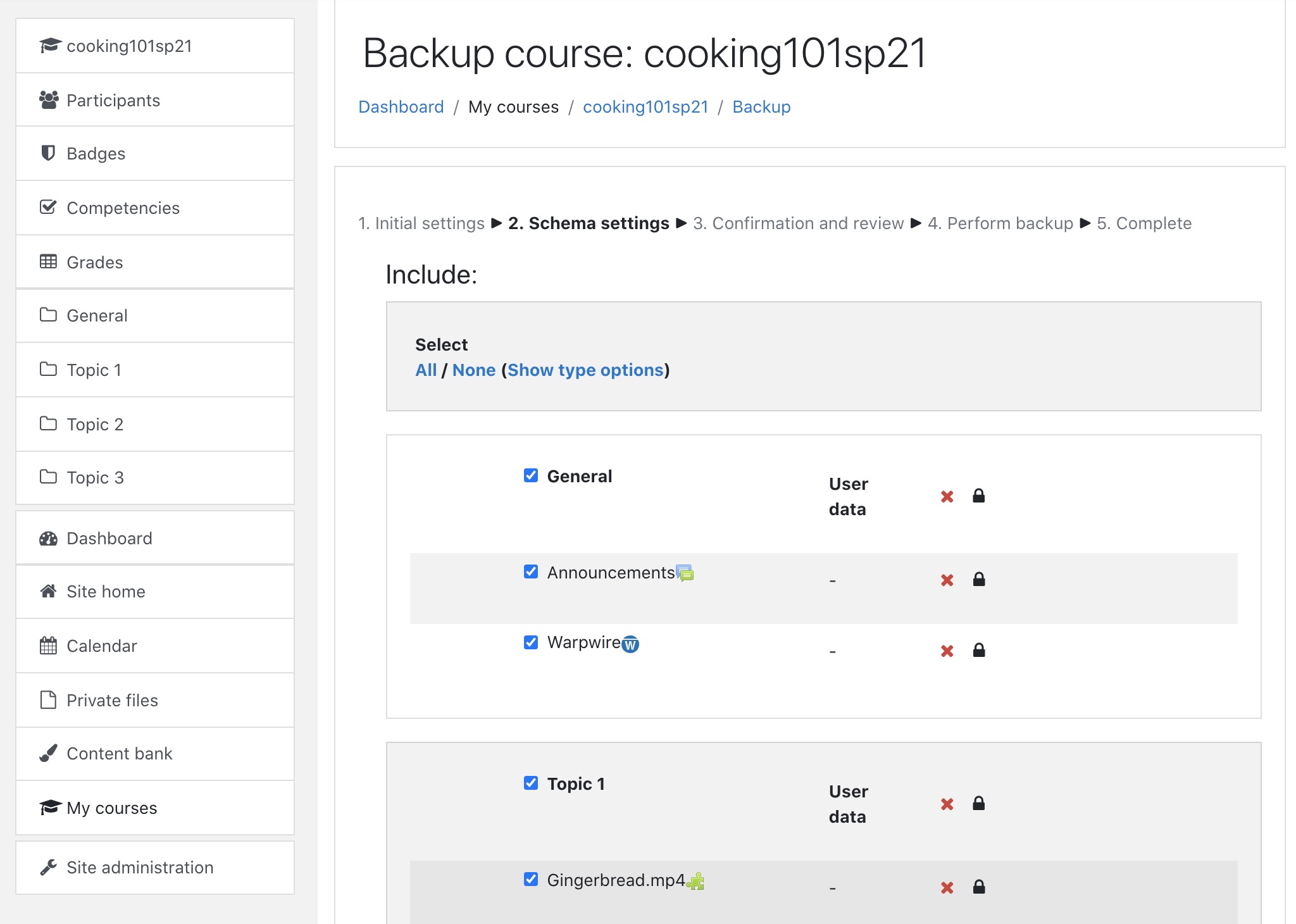The width and height of the screenshot is (1296, 924).
Task: Click the Warpwire W activity icon
Action: tap(630, 644)
